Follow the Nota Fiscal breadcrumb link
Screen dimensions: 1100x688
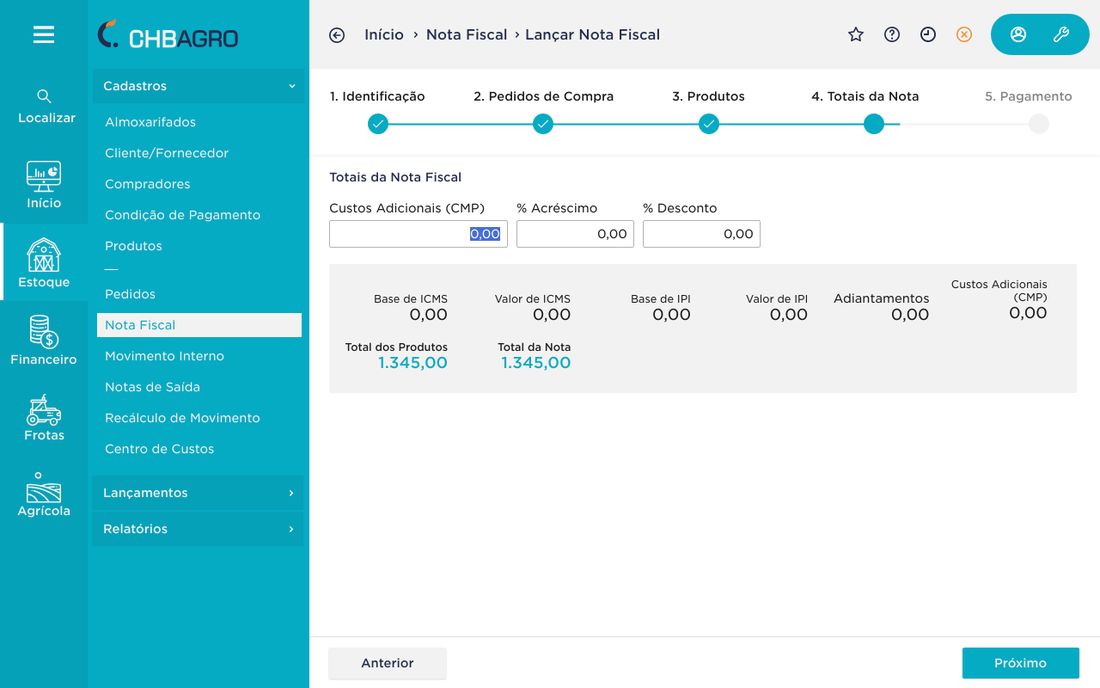point(467,35)
